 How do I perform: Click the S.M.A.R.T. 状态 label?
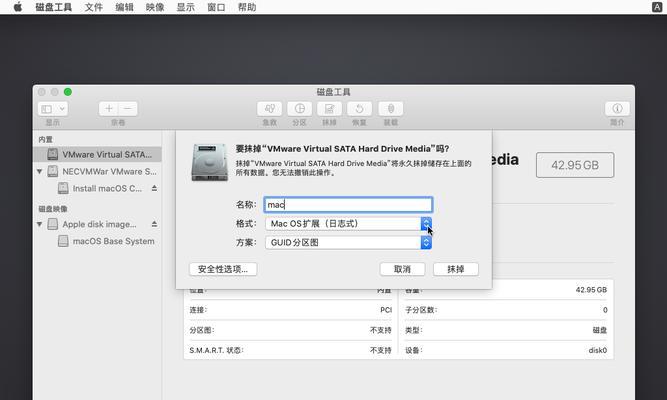[217, 350]
